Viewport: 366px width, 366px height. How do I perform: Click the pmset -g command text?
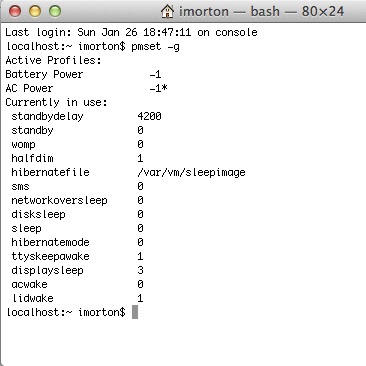coord(155,46)
